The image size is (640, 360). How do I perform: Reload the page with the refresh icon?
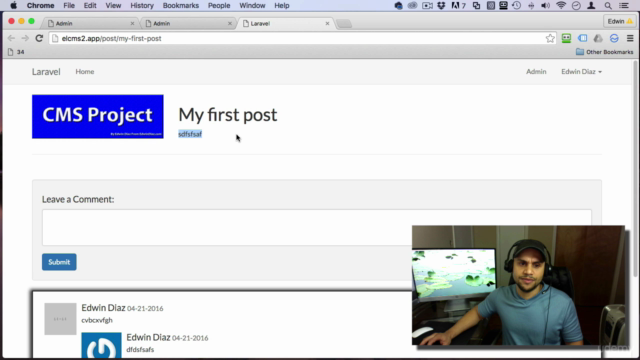[x=39, y=38]
